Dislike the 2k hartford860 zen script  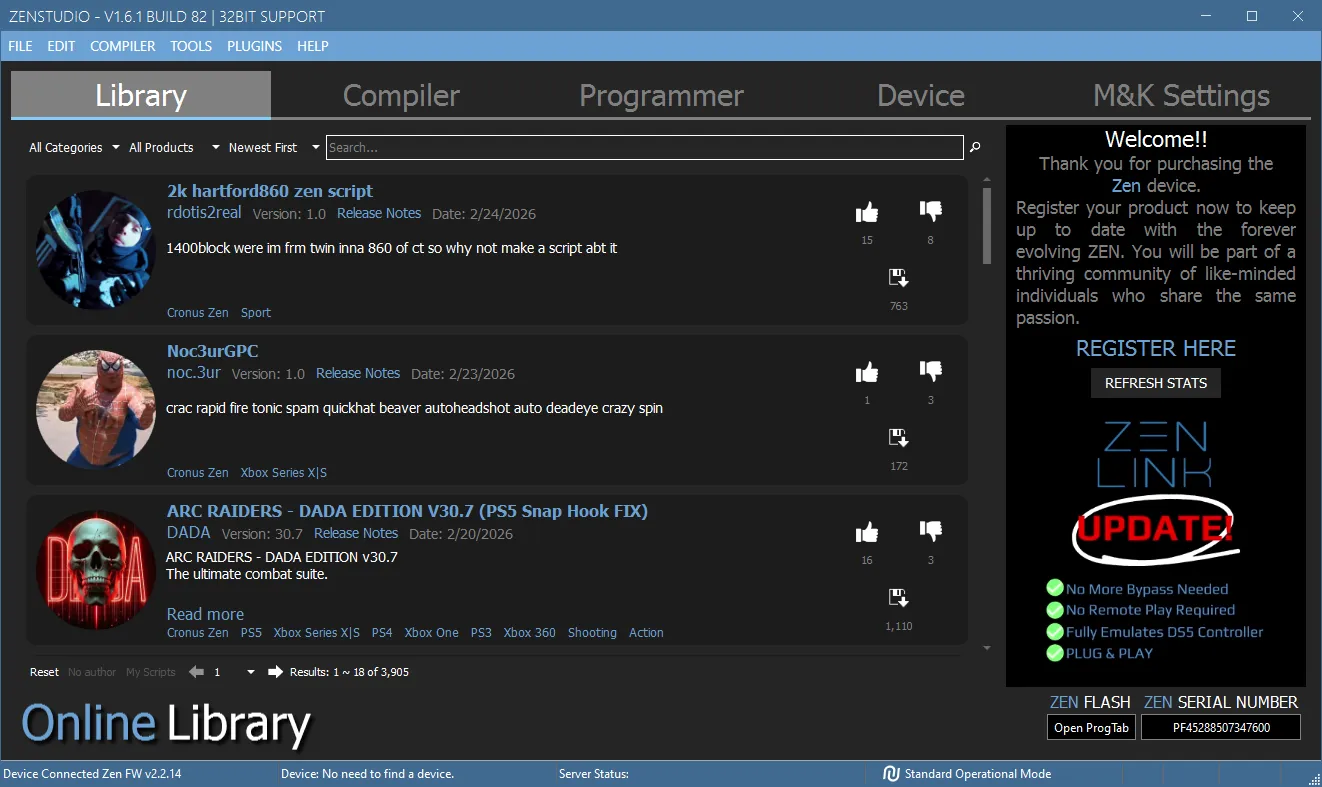click(x=931, y=211)
